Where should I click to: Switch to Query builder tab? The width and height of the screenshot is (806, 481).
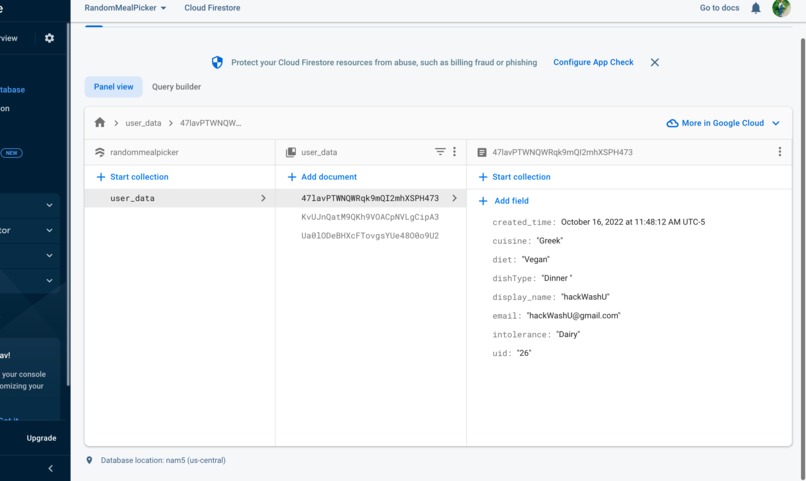pos(176,87)
